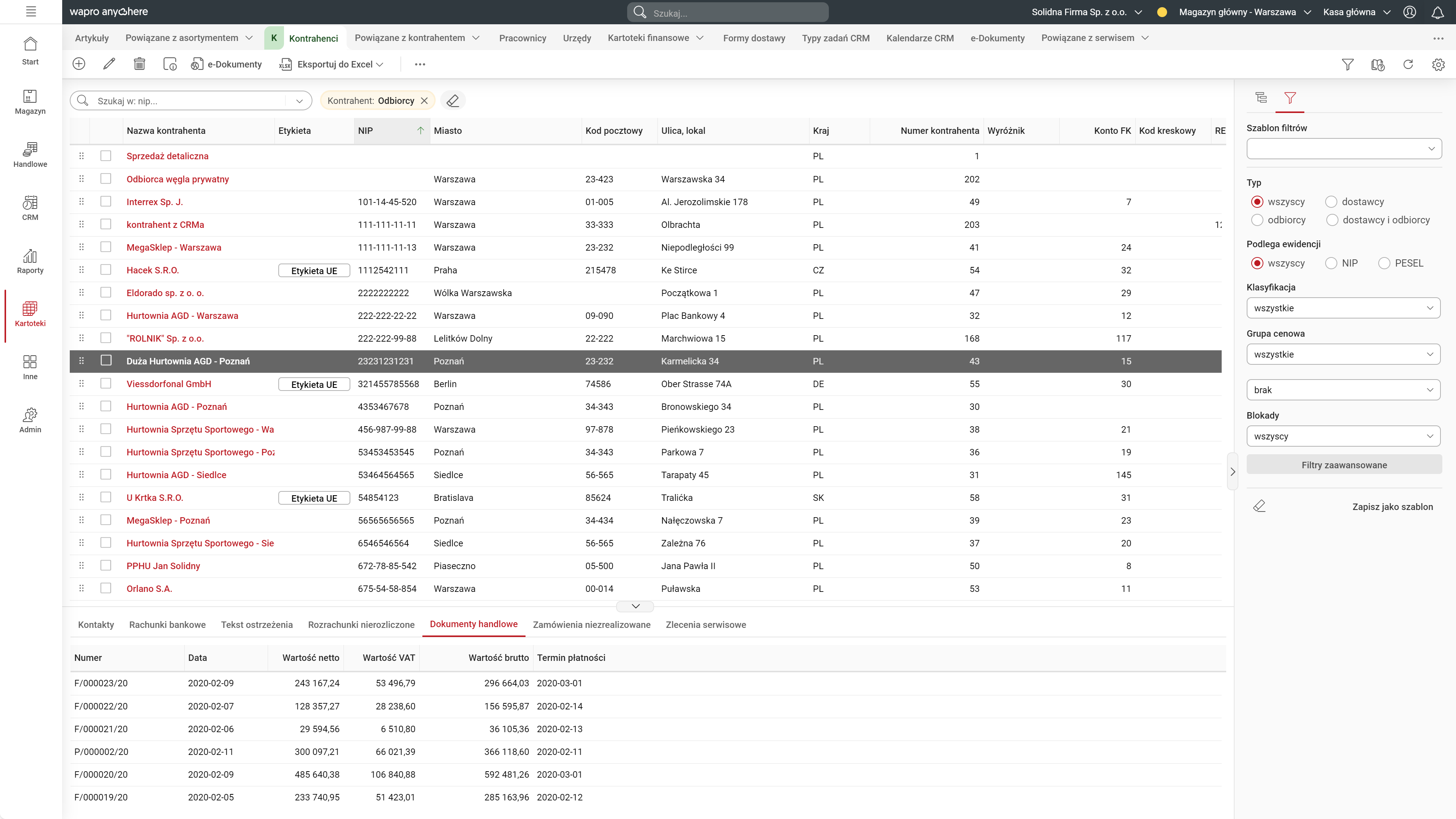Image resolution: width=1456 pixels, height=819 pixels.
Task: Click the add new contractor plus icon
Action: (x=78, y=64)
